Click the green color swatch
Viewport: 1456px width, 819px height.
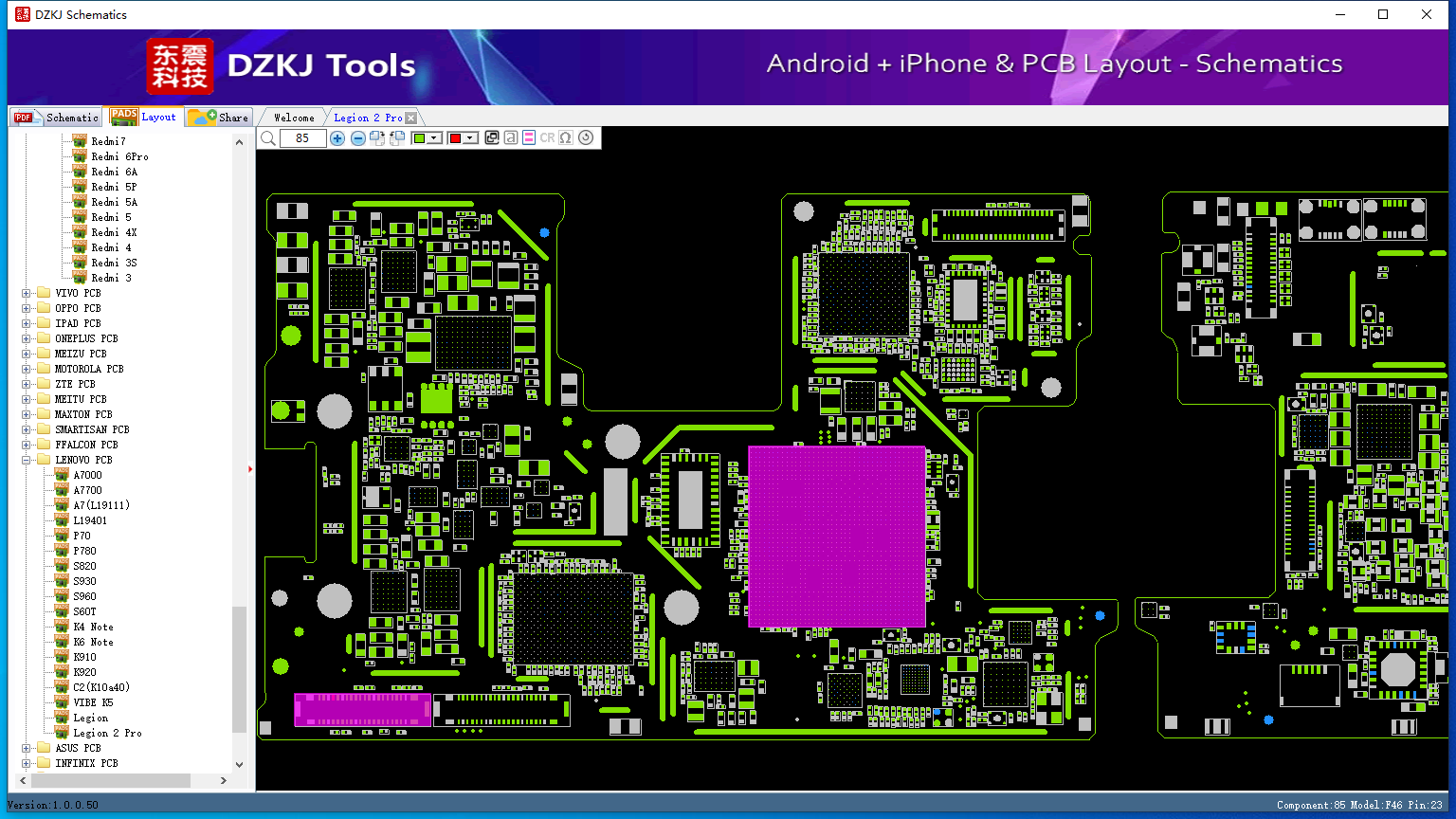tap(419, 138)
